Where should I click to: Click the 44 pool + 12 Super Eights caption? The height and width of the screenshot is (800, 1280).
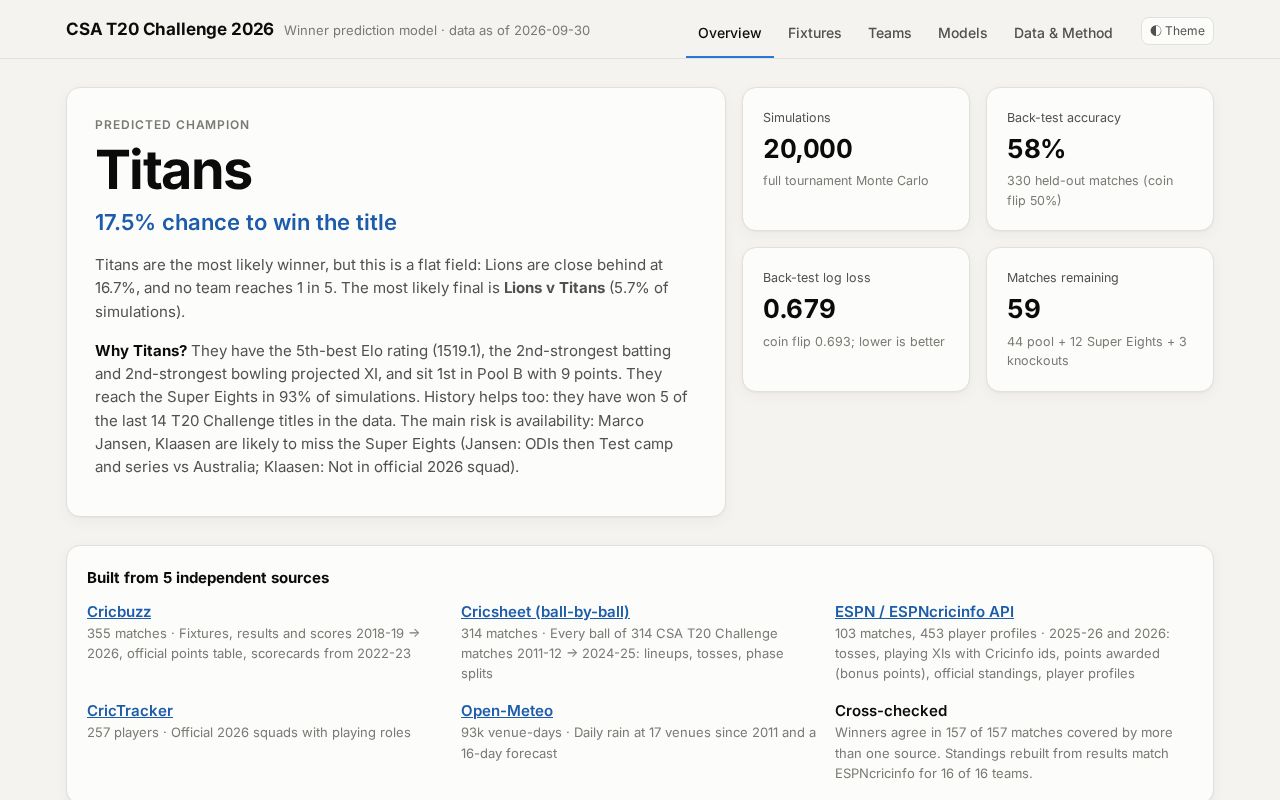tap(1097, 350)
